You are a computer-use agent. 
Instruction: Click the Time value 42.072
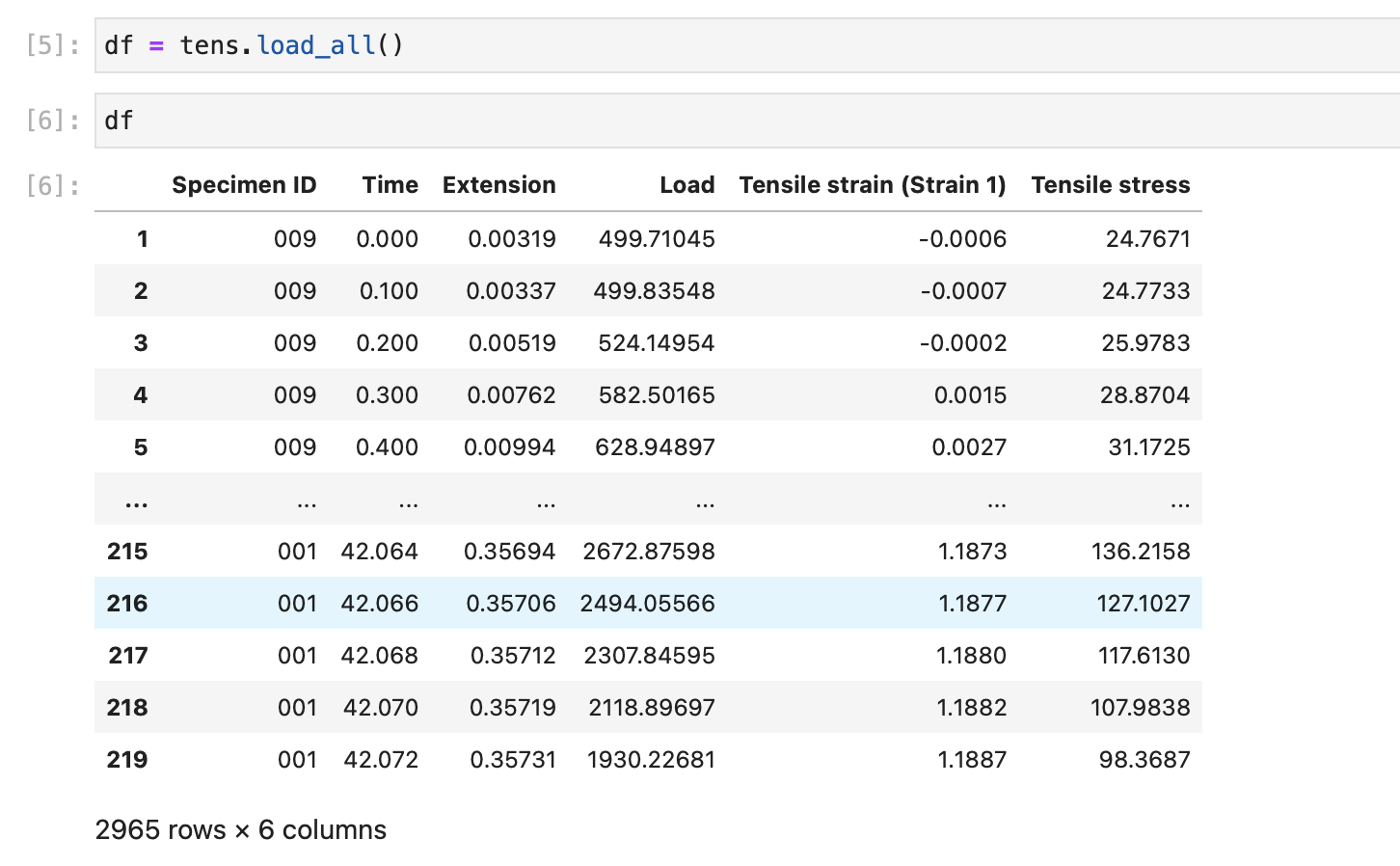tap(381, 760)
